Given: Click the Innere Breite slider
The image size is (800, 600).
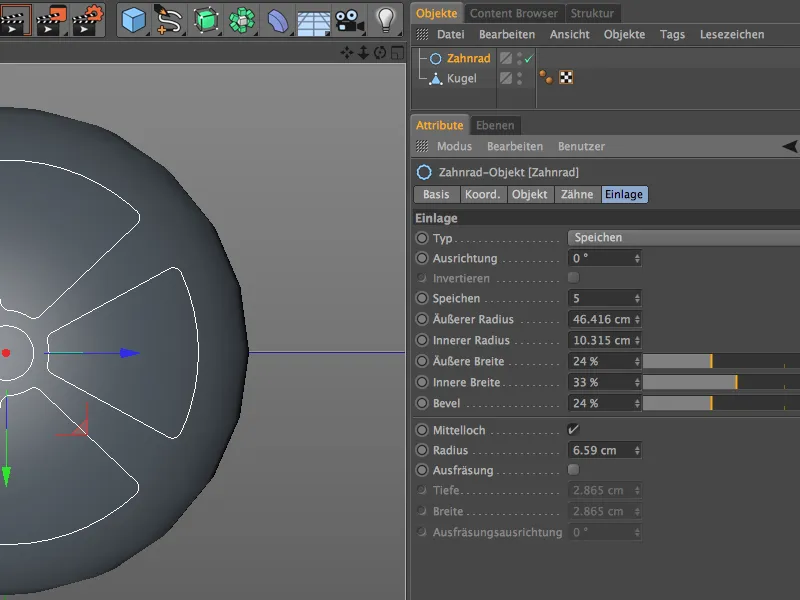Looking at the screenshot, I should click(x=721, y=382).
